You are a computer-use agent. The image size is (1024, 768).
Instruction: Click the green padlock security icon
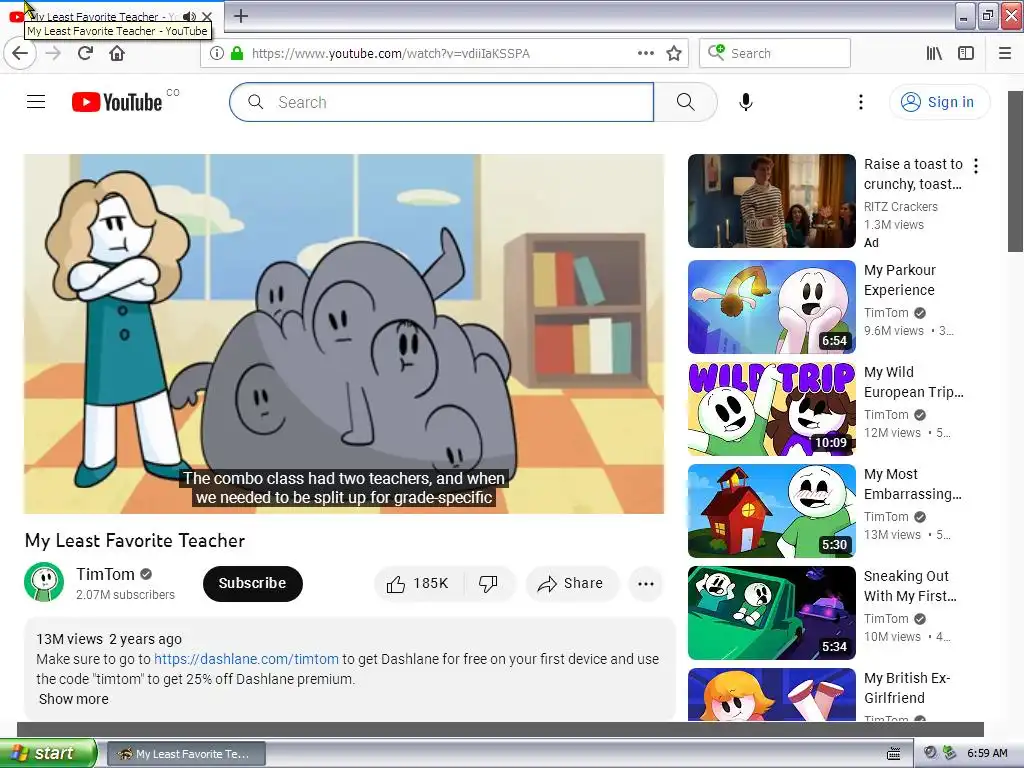(x=236, y=53)
